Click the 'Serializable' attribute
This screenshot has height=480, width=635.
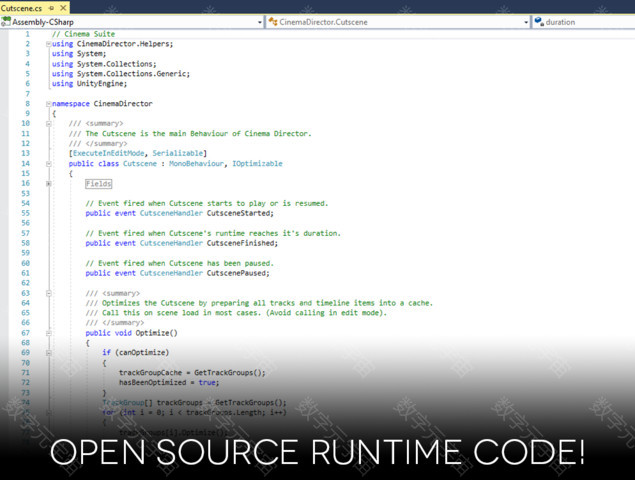178,153
